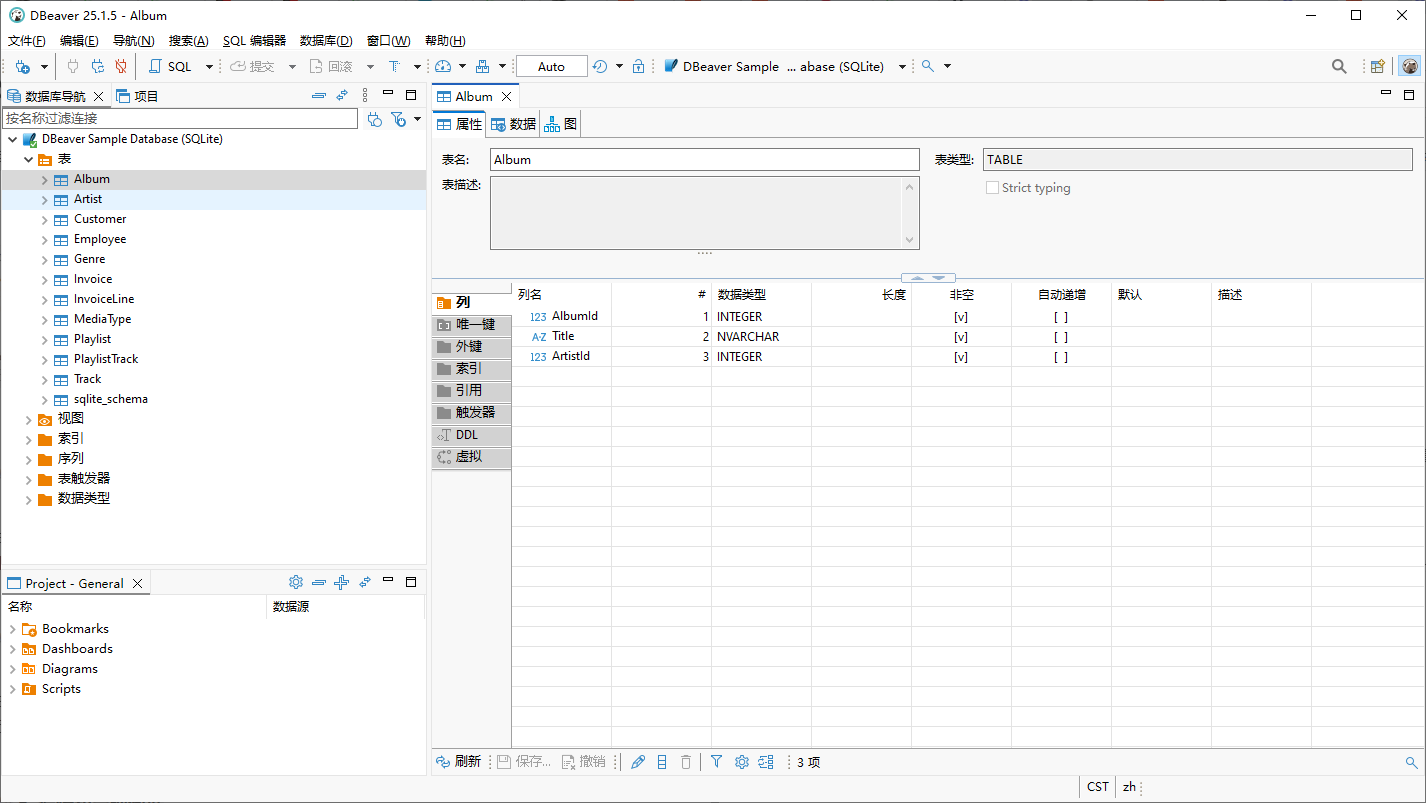Screen dimensions: 1426x803
Task: Open the active connection dropdown arrow
Action: coord(902,67)
